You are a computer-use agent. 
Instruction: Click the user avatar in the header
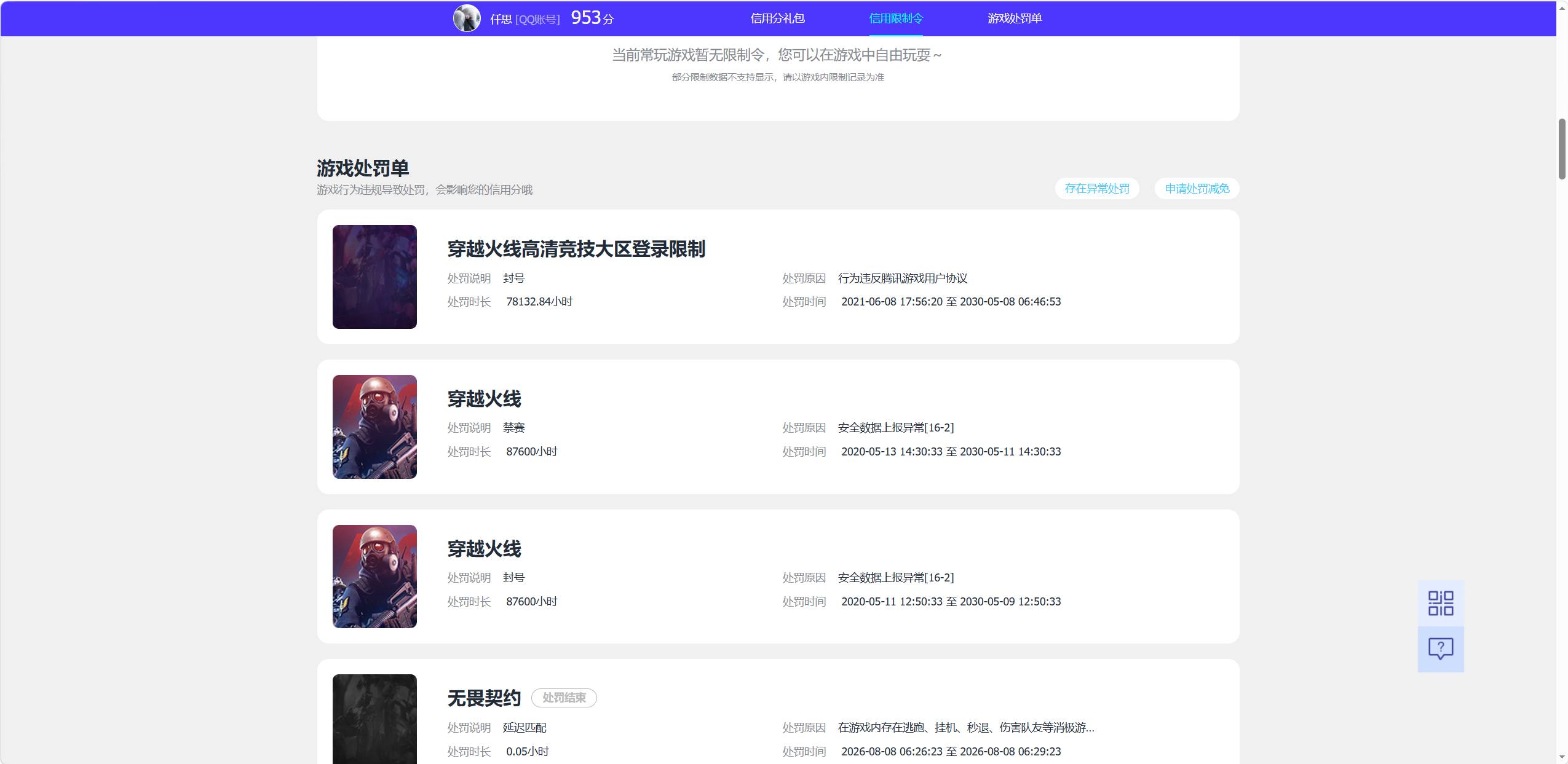(467, 18)
